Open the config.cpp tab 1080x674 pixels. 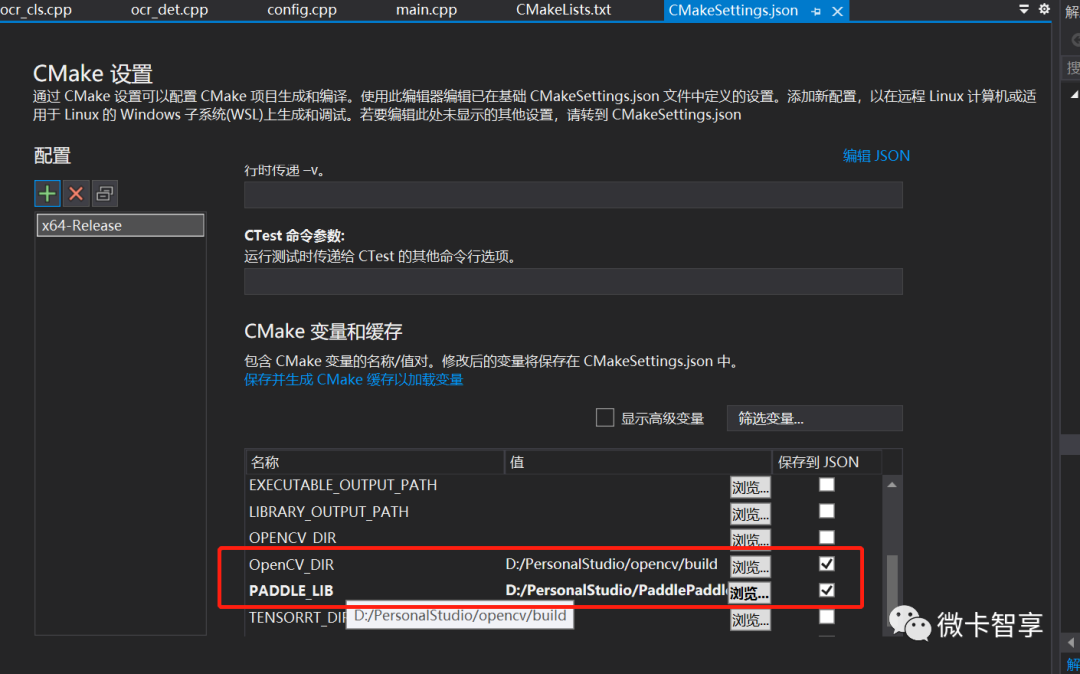(302, 10)
